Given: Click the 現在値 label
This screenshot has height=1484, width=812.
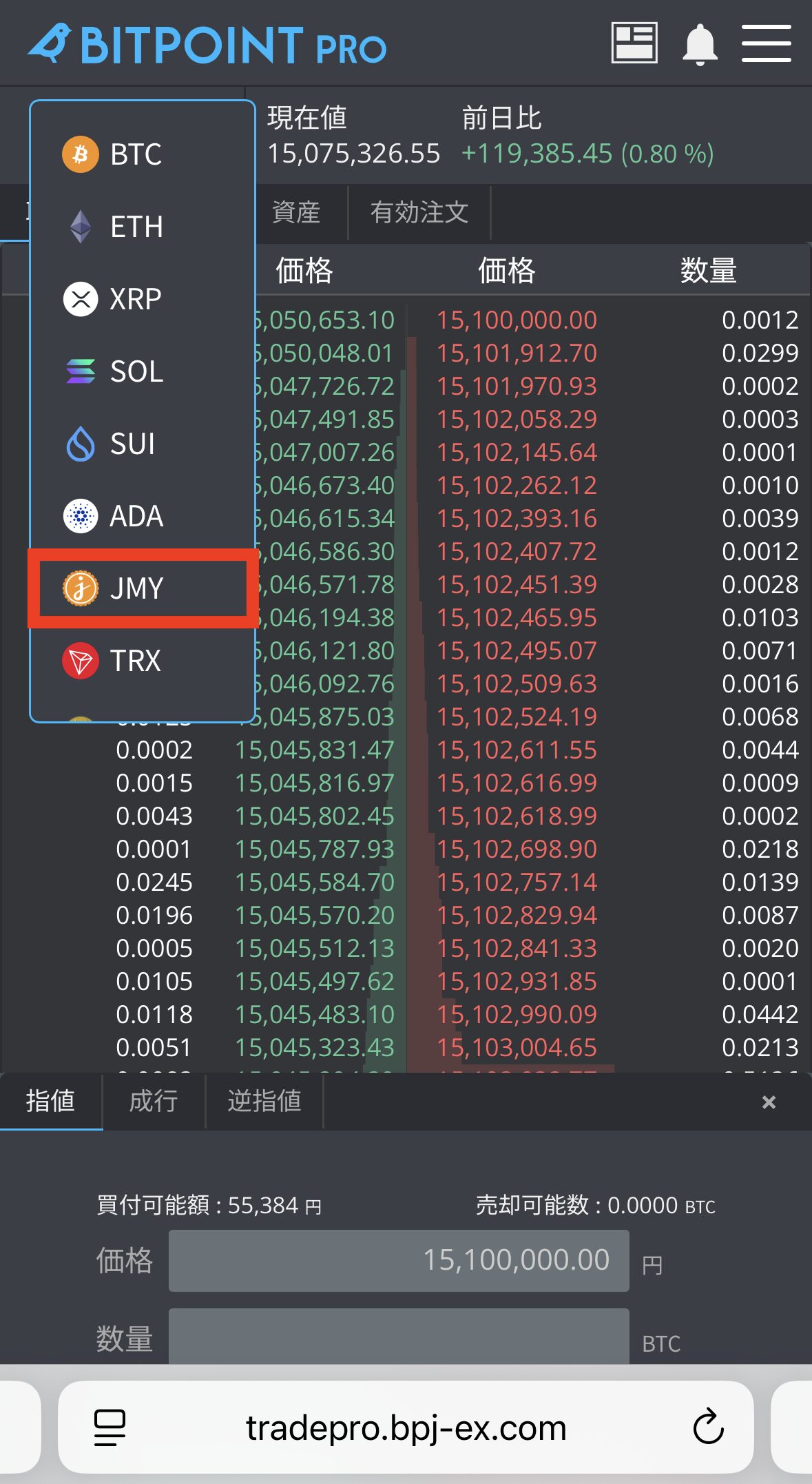Looking at the screenshot, I should (x=307, y=118).
